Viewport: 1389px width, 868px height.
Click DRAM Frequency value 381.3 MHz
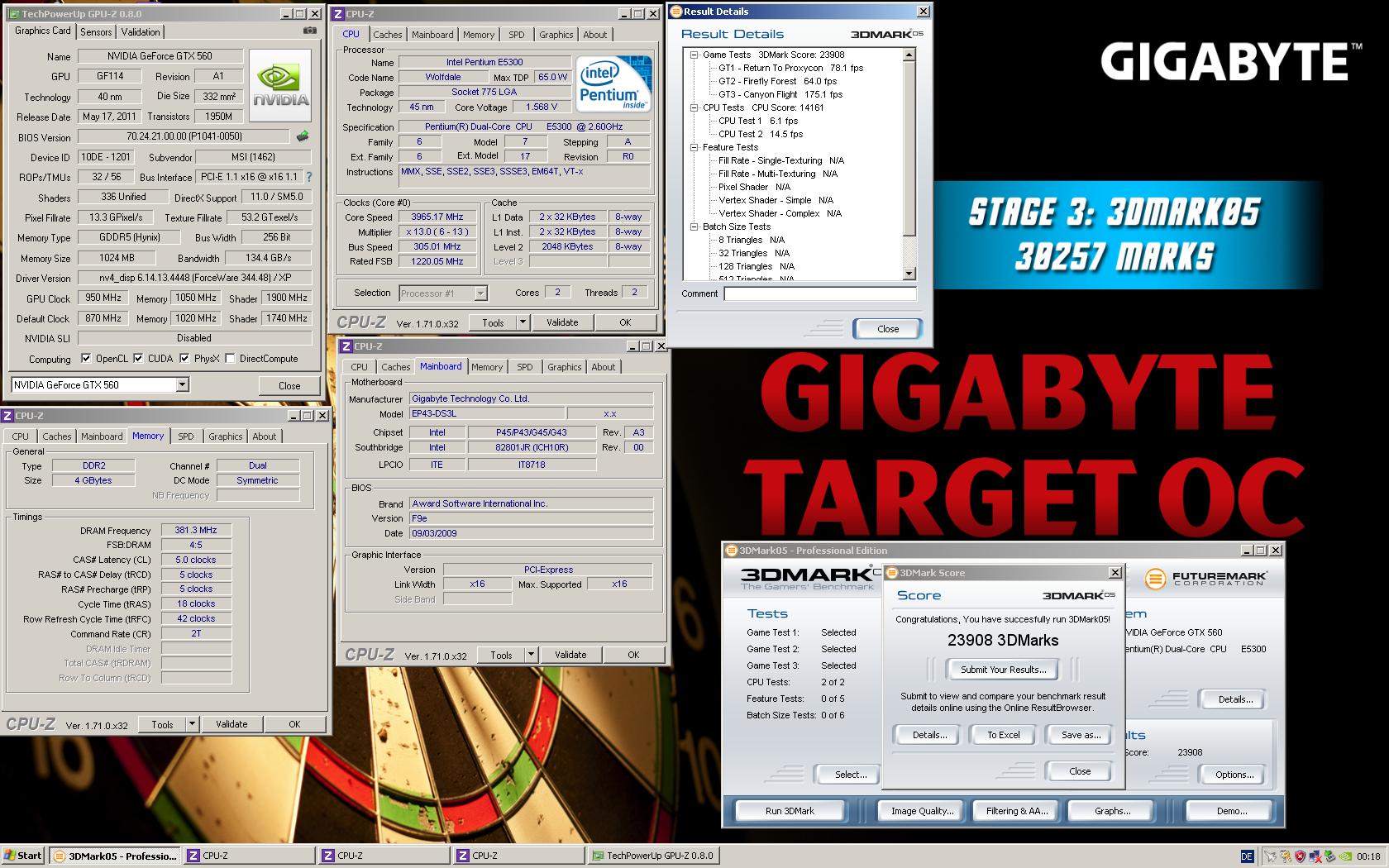(x=196, y=530)
